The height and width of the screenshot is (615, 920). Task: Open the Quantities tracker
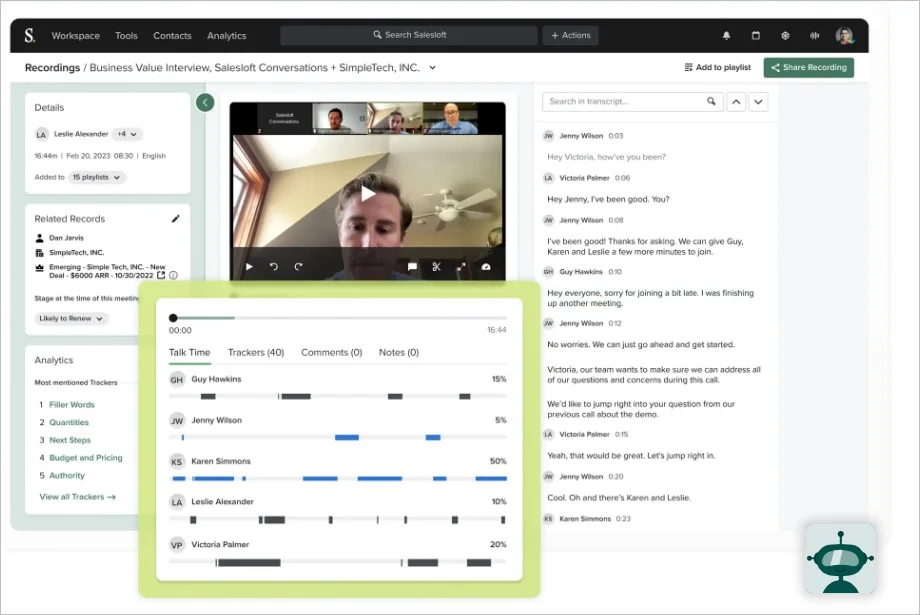[x=69, y=423]
